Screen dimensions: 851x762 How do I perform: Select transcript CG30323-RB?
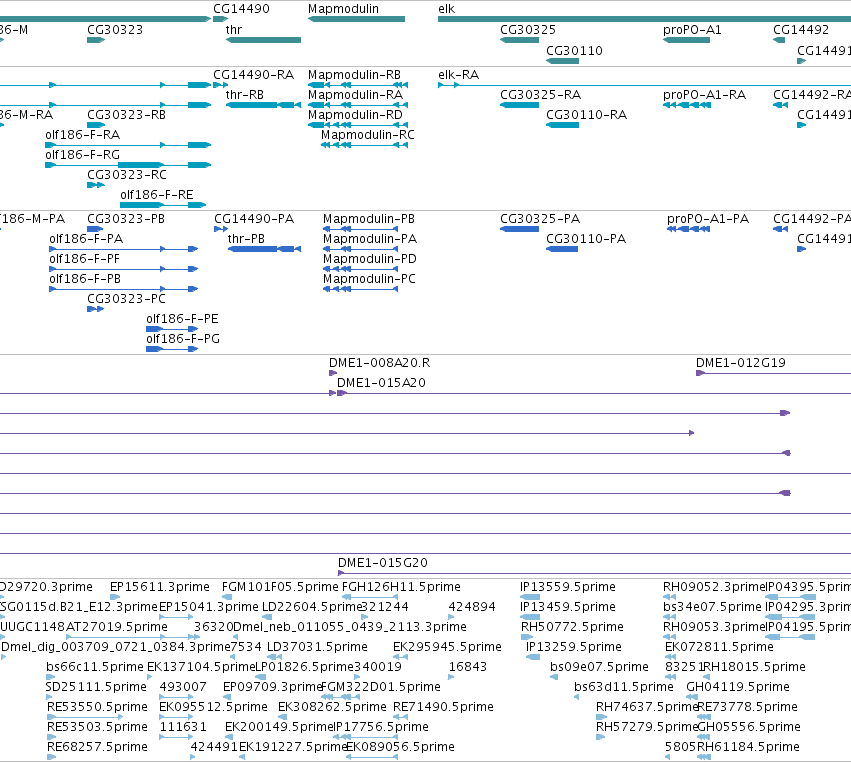(x=126, y=115)
